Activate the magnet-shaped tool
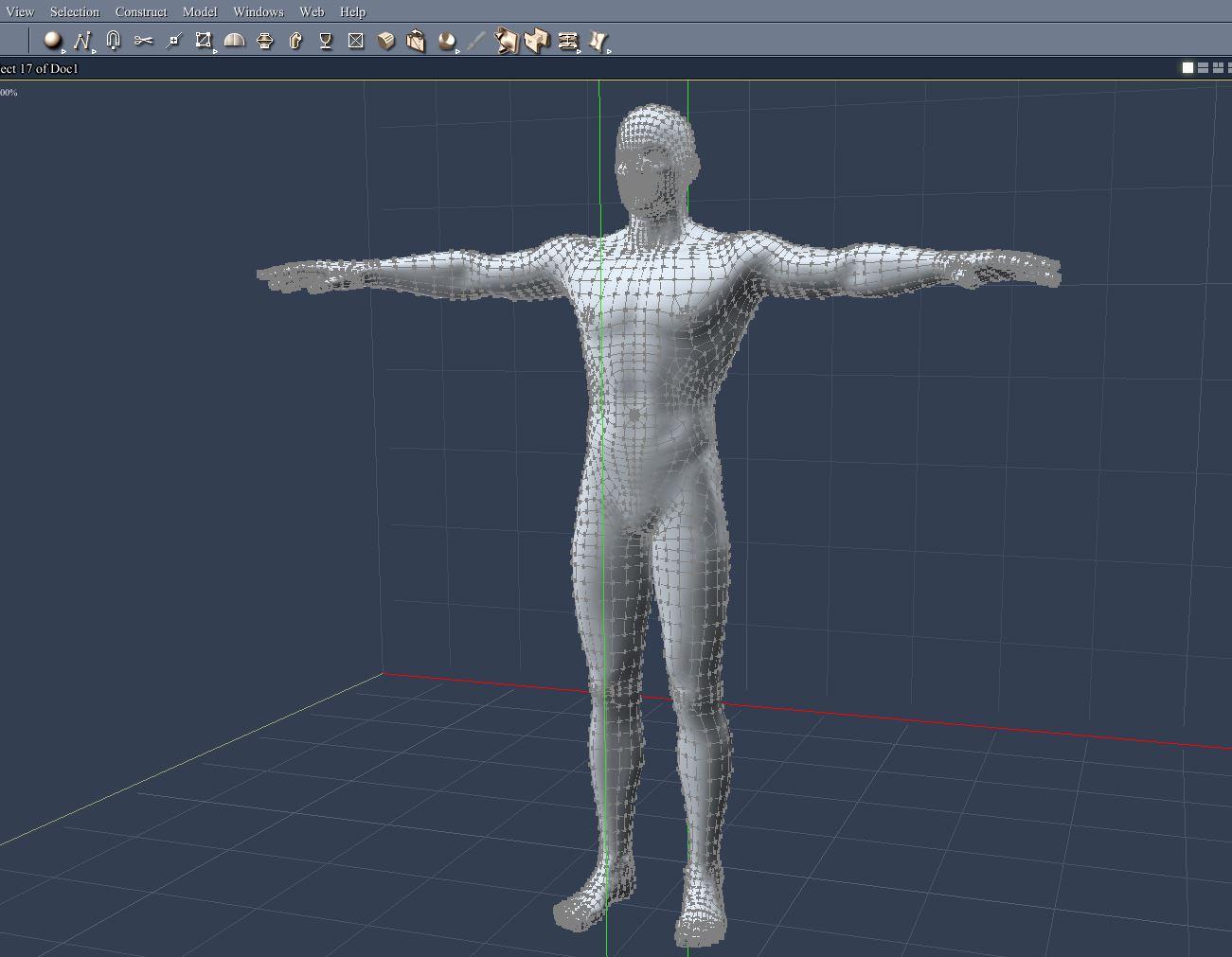Image resolution: width=1232 pixels, height=957 pixels. [x=114, y=41]
